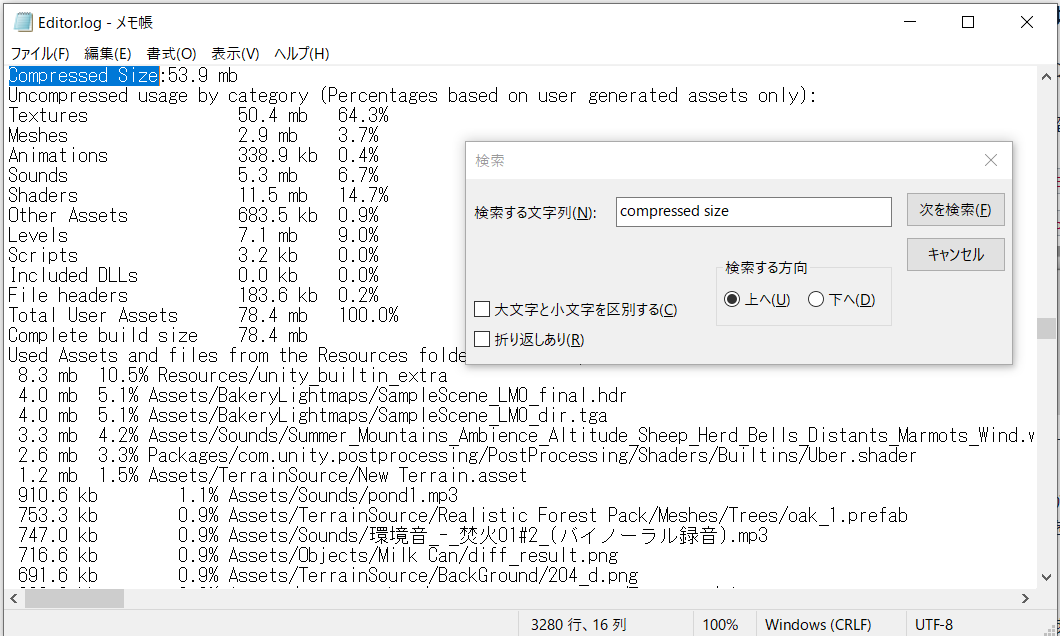Click the 'oak_1.prefab' line

[x=462, y=516]
